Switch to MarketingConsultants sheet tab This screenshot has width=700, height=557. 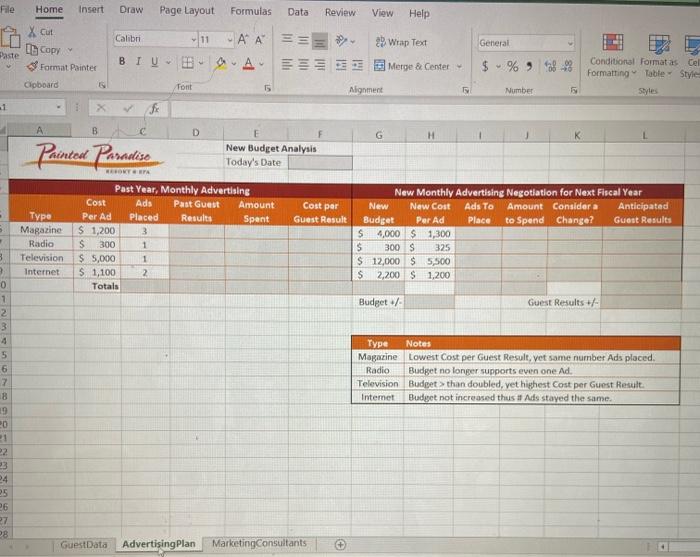tap(259, 543)
